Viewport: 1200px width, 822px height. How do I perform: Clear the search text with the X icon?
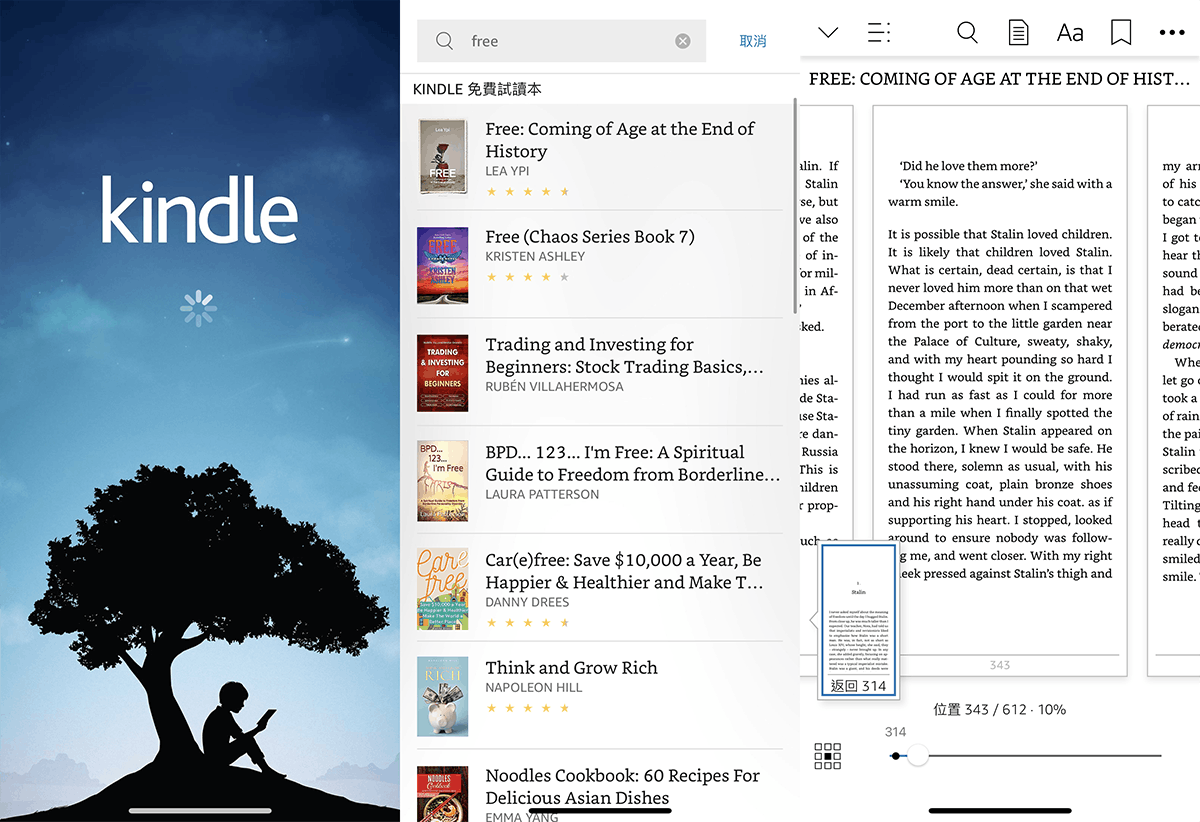tap(683, 41)
